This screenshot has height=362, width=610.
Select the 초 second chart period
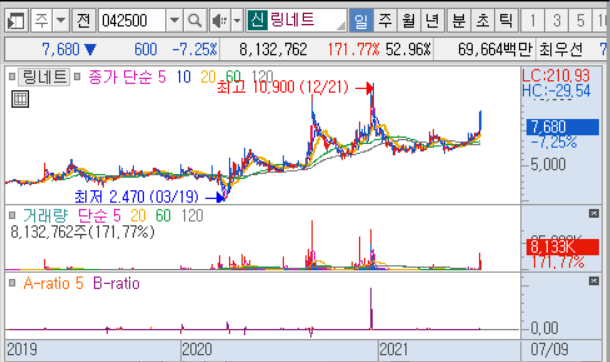(483, 21)
